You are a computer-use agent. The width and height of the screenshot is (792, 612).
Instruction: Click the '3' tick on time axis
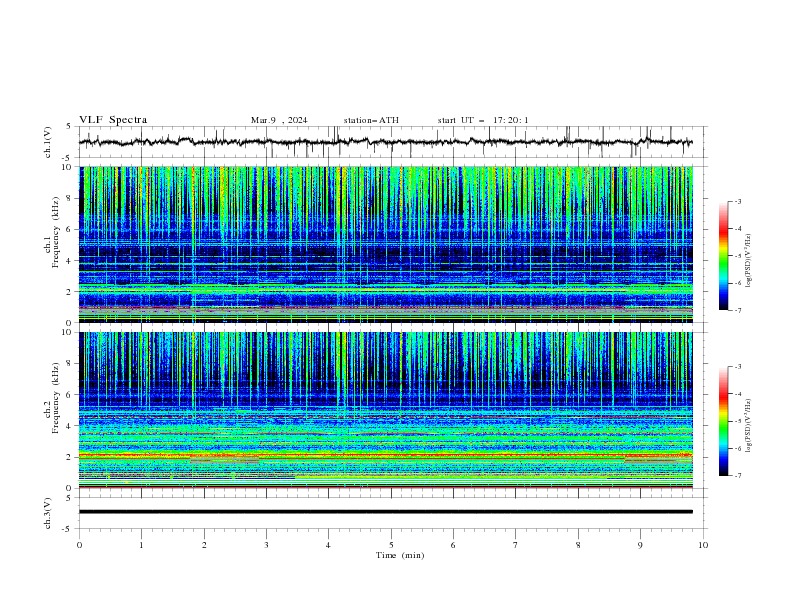[x=266, y=545]
